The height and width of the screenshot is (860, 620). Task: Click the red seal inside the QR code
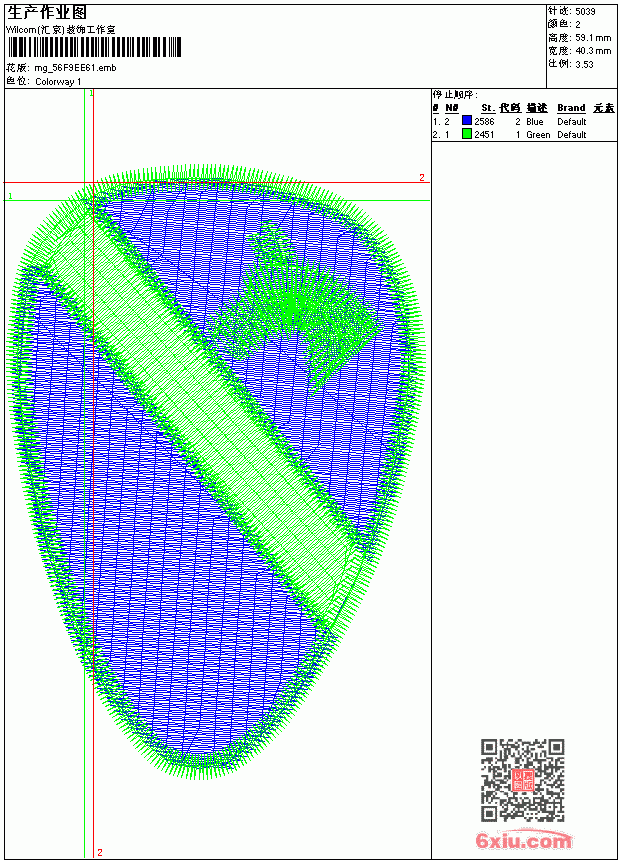[x=522, y=780]
